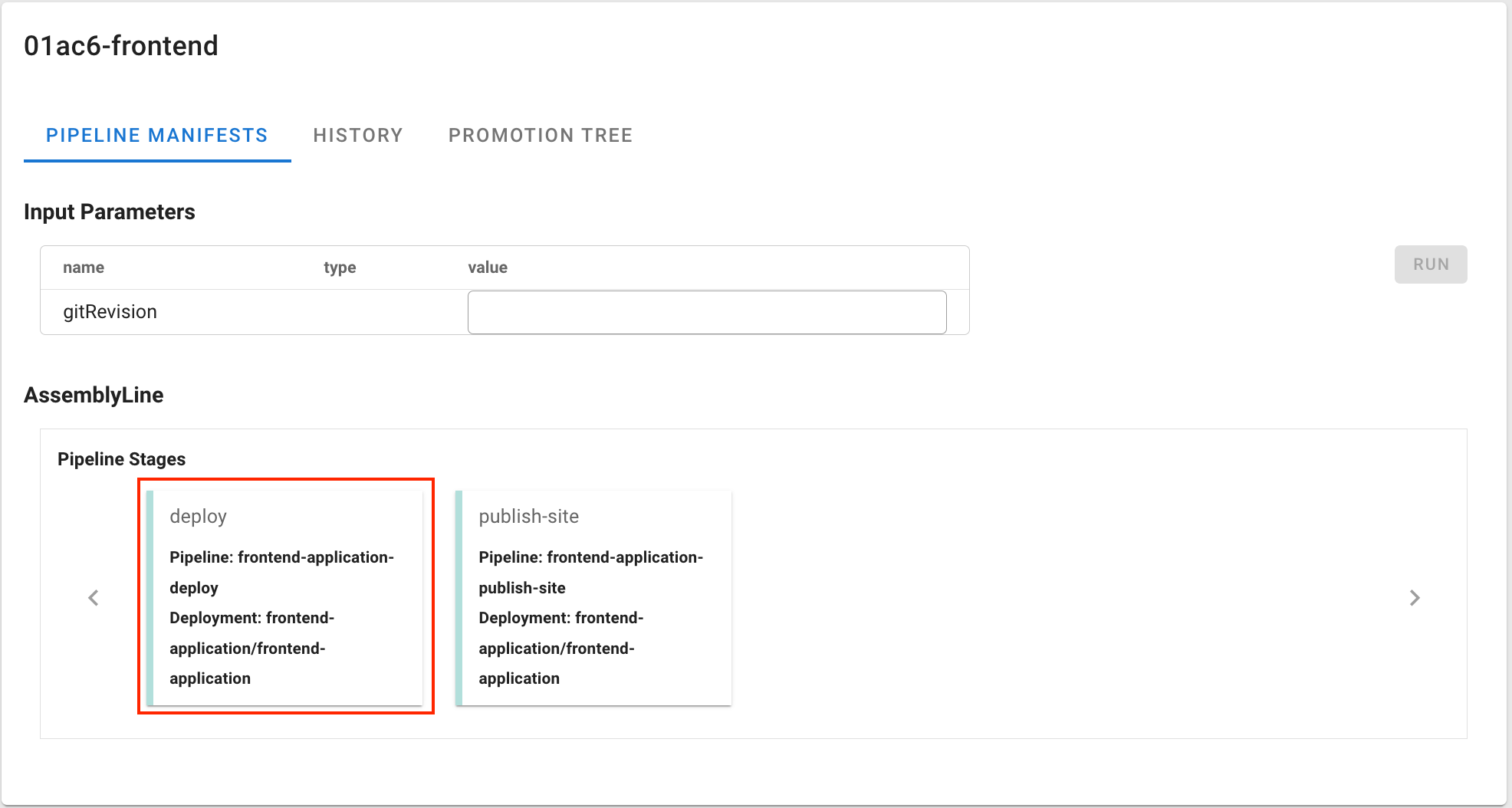1512x808 pixels.
Task: Click the teal bar on deploy card
Action: [x=150, y=598]
